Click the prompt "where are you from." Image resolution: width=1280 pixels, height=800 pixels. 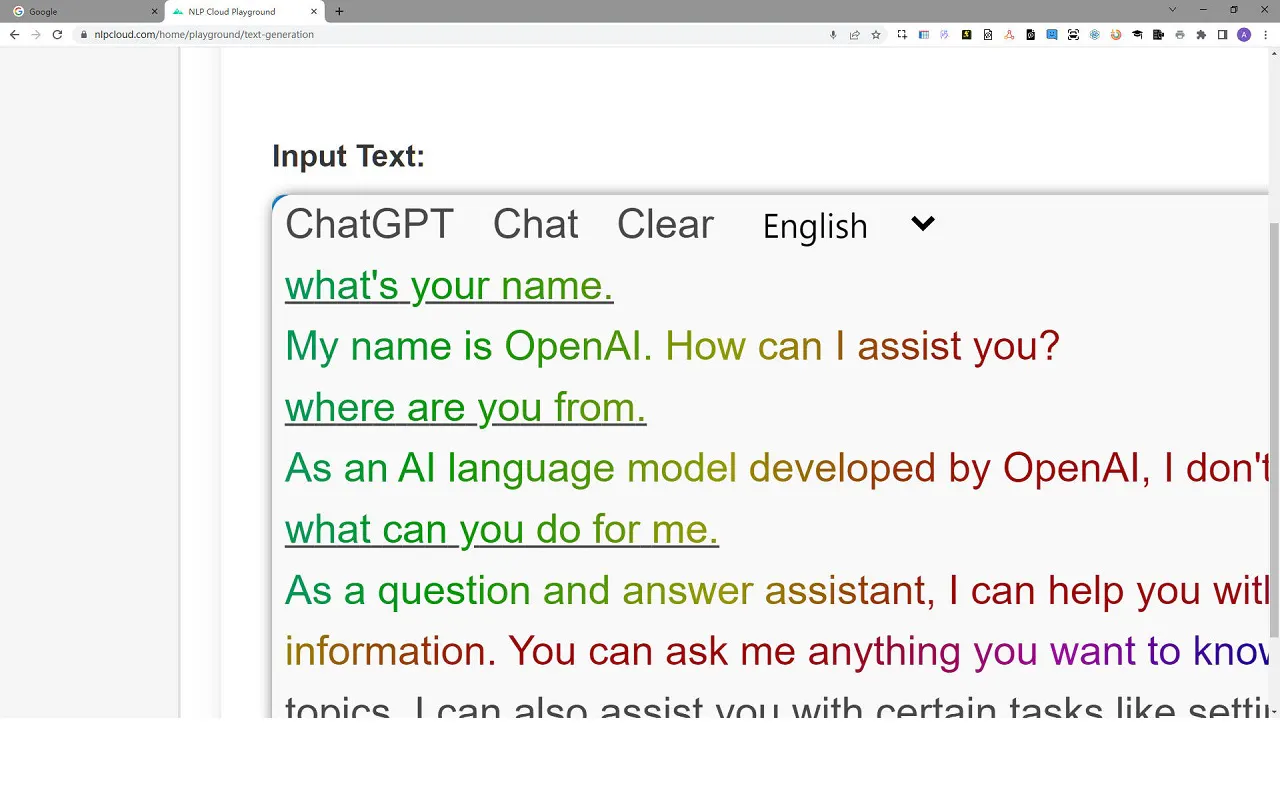(x=466, y=408)
